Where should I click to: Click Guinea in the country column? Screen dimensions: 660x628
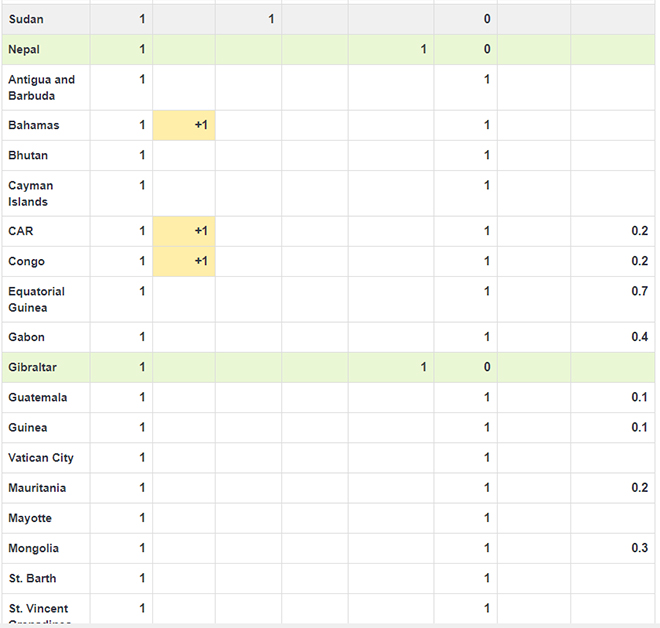[28, 427]
